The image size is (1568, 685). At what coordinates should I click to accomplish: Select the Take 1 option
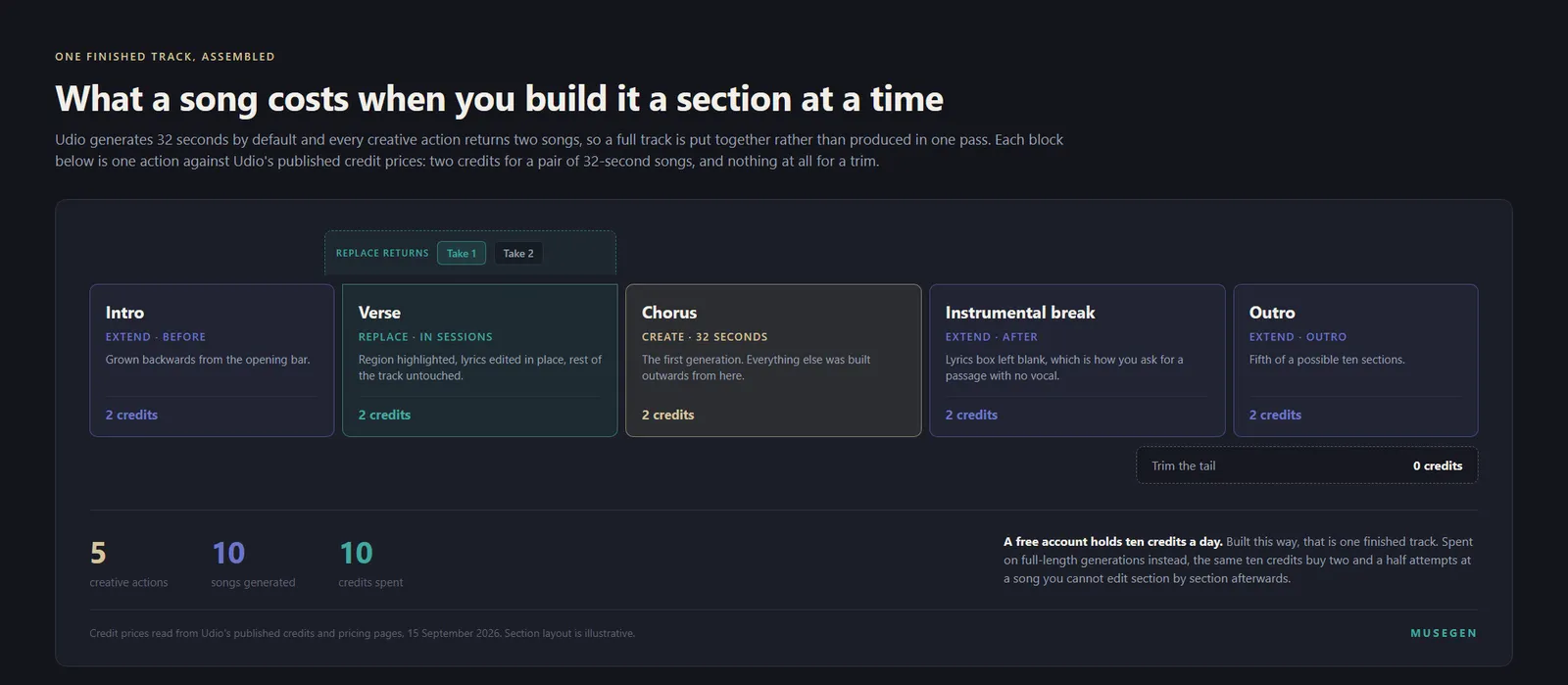coord(462,253)
